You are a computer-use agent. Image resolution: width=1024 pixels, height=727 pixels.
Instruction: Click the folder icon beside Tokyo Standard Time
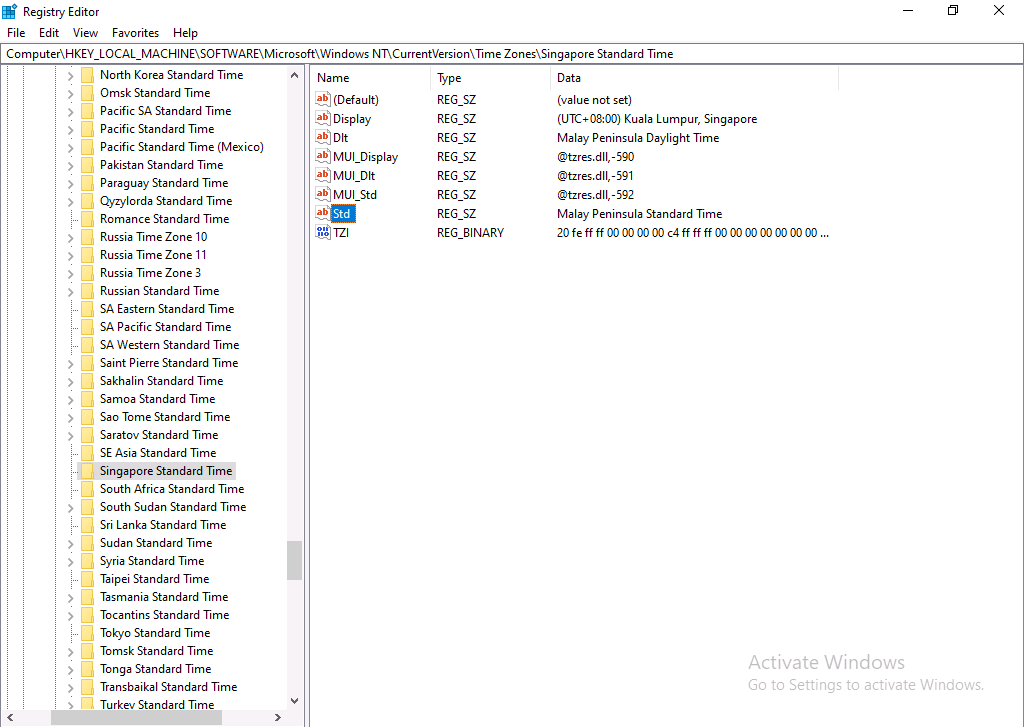pyautogui.click(x=86, y=632)
